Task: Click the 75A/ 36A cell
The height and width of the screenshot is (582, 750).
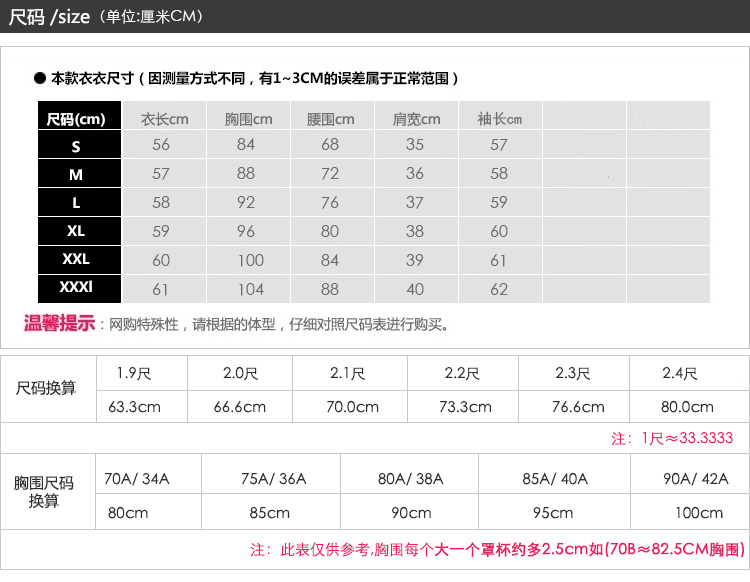Action: tap(274, 479)
